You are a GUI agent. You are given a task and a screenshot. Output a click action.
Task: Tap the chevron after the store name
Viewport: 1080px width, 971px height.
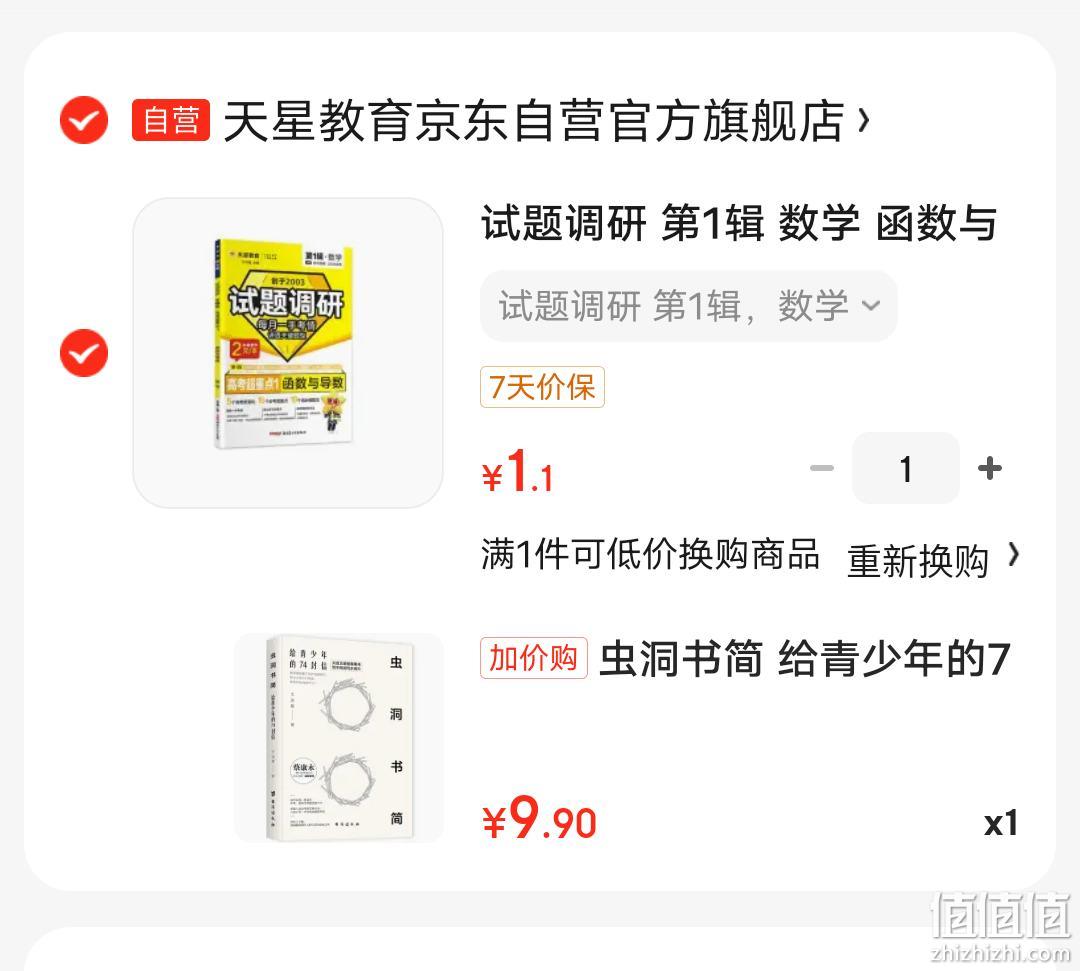point(864,121)
